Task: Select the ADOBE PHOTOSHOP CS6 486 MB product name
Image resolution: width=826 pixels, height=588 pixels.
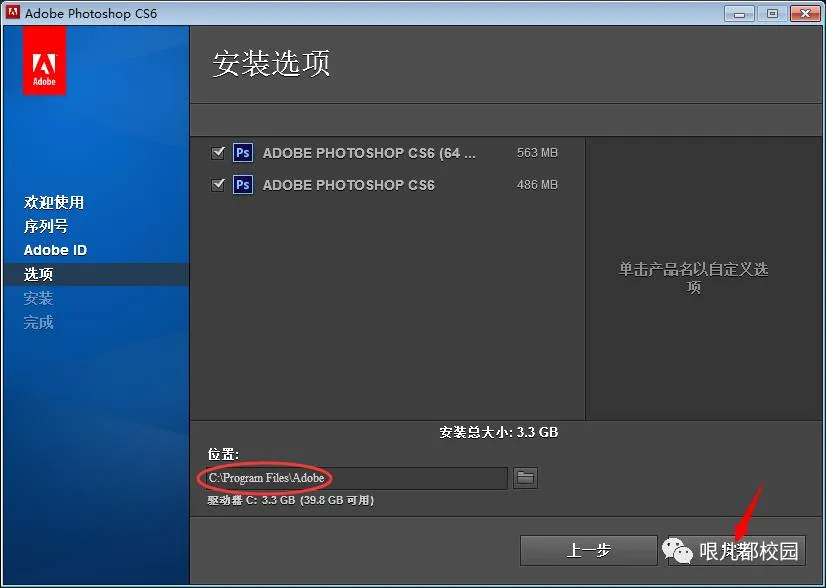Action: pos(349,185)
